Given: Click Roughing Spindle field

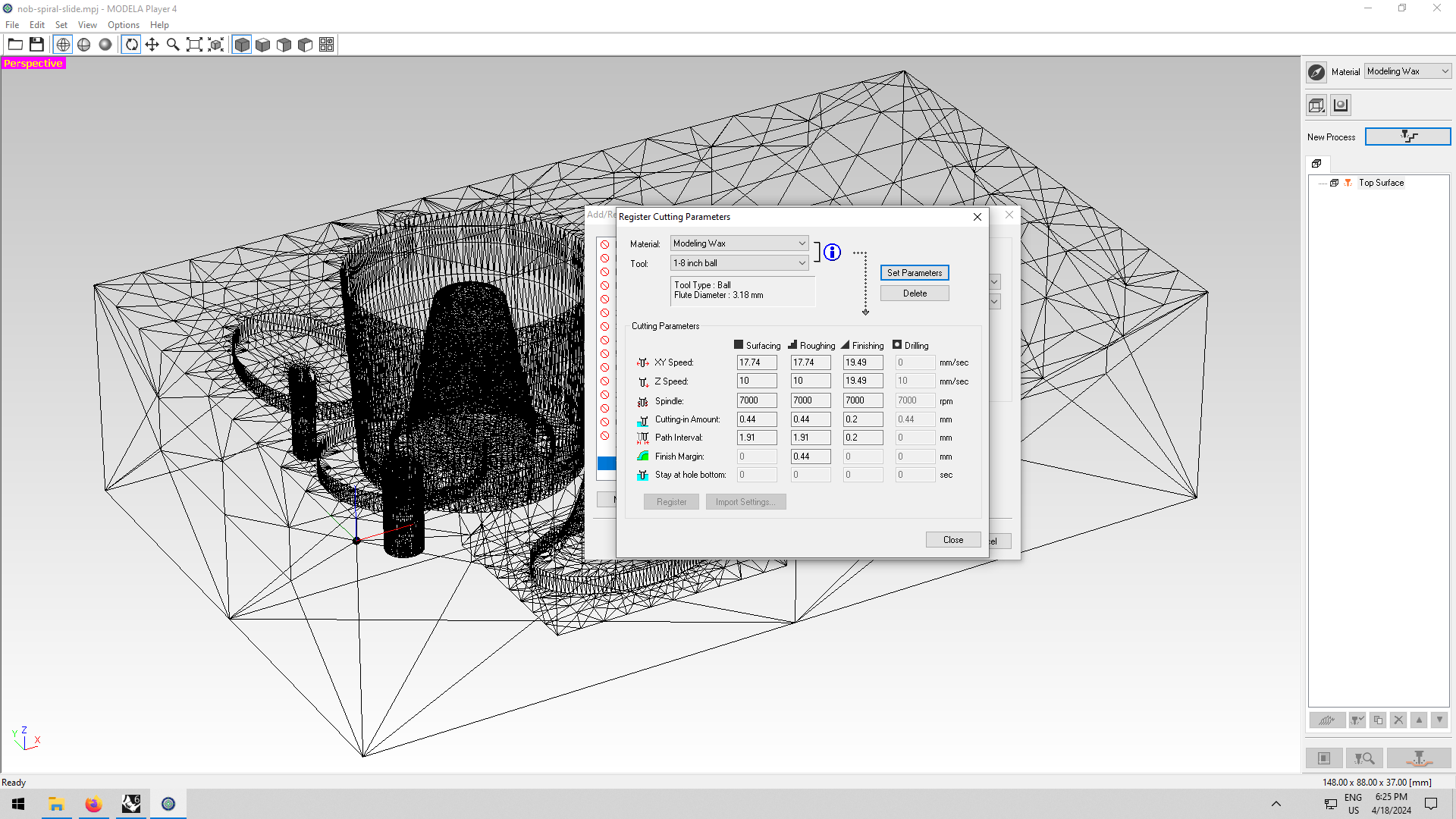Looking at the screenshot, I should point(811,400).
